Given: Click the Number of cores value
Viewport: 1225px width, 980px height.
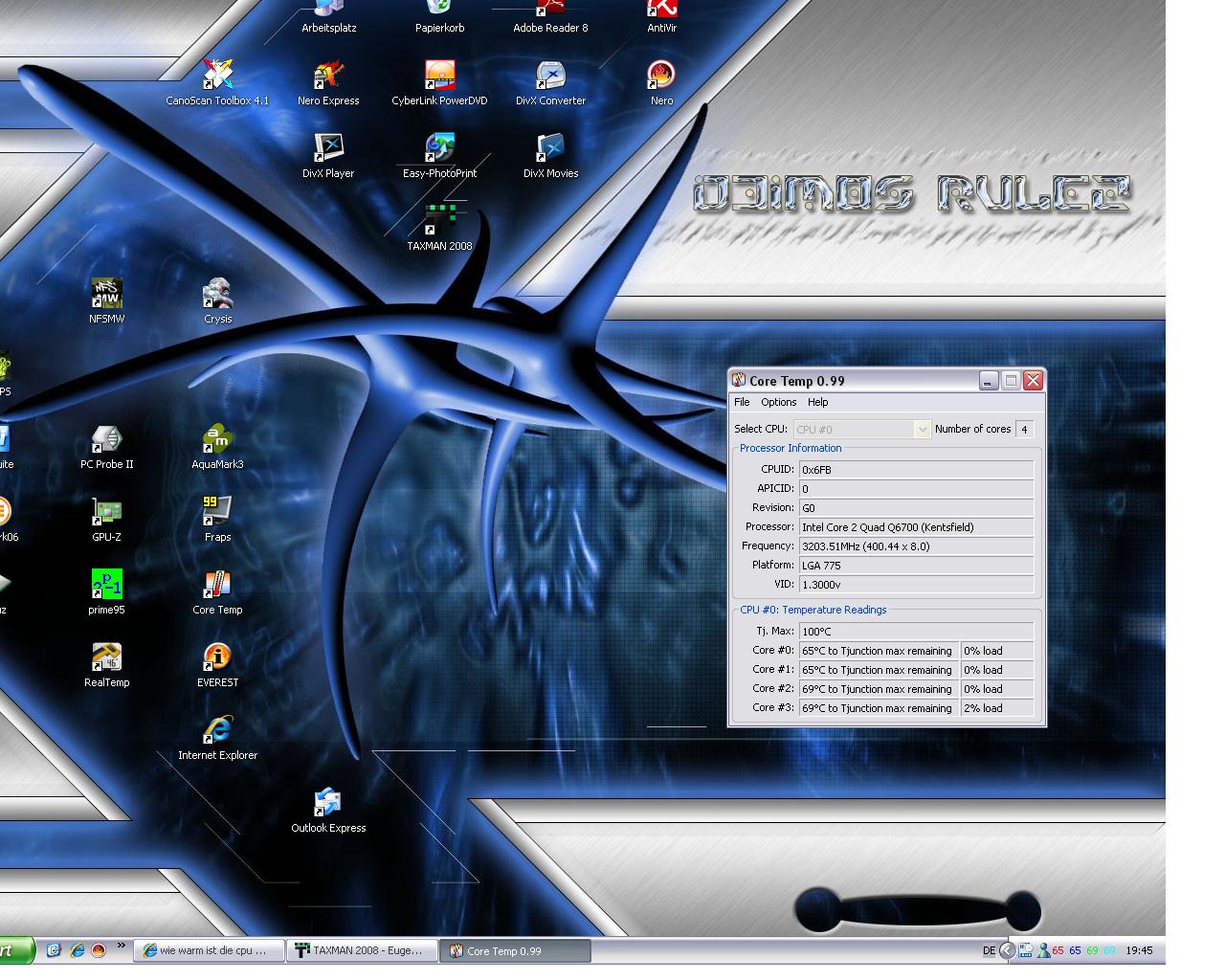Looking at the screenshot, I should coord(1024,430).
